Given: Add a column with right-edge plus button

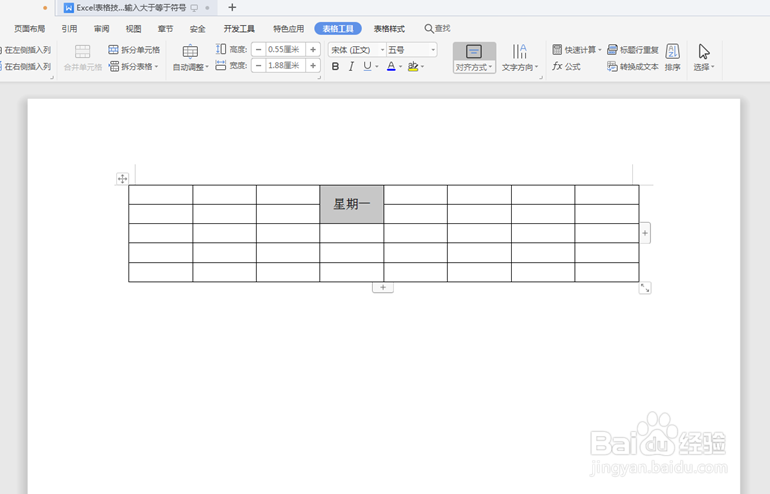Looking at the screenshot, I should coord(645,233).
